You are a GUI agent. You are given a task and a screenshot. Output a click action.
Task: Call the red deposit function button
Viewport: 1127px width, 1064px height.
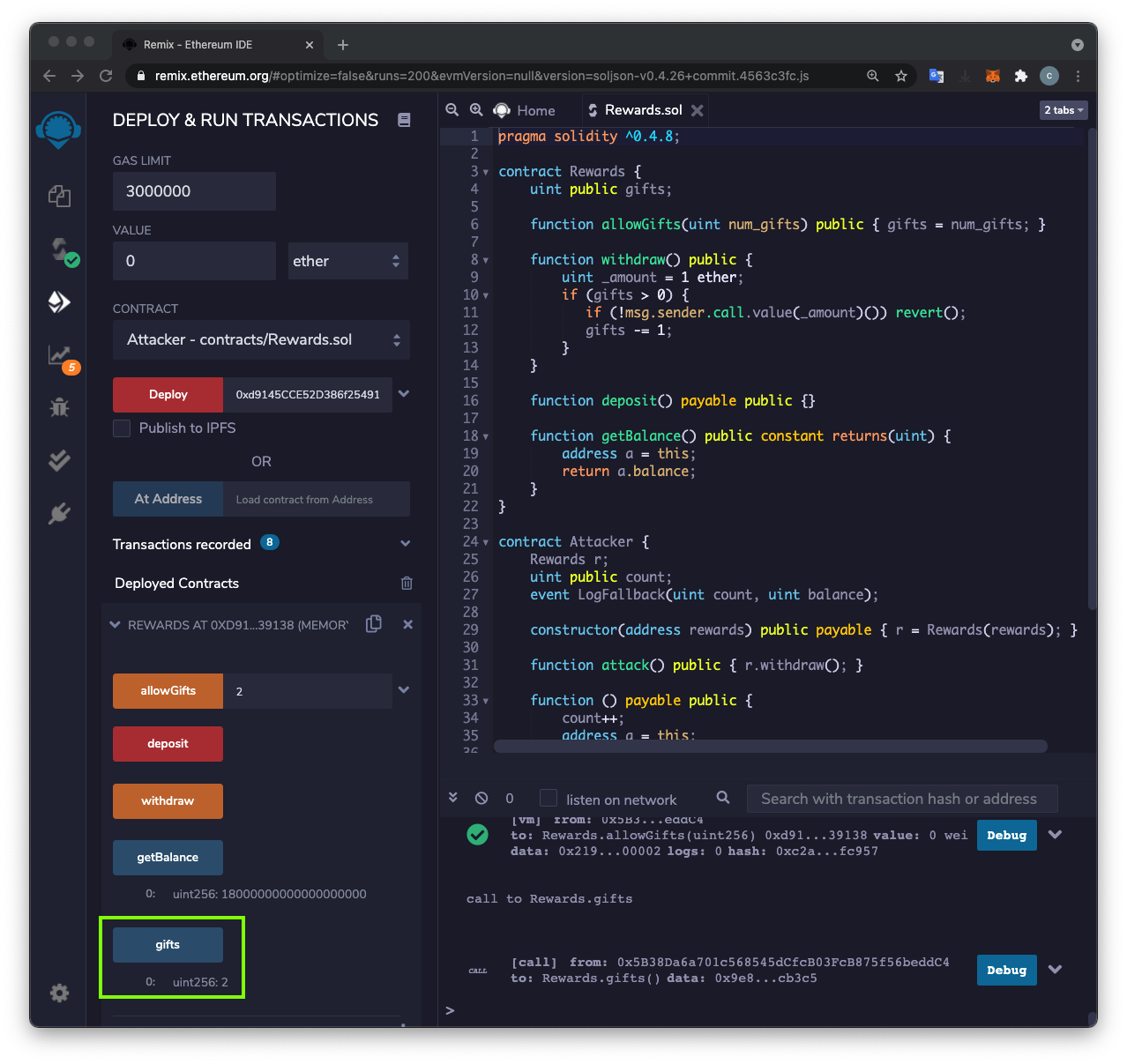click(168, 744)
